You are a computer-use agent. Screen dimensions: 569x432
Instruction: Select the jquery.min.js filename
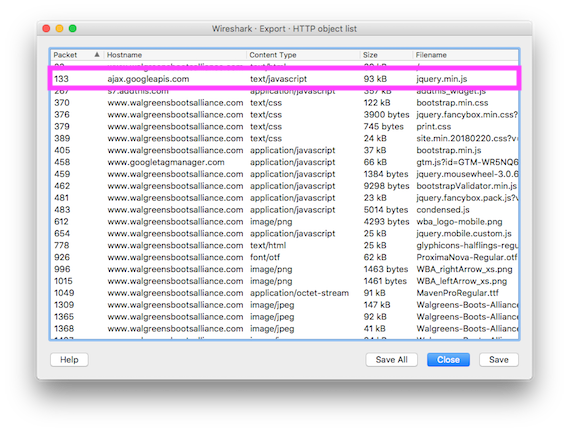click(442, 79)
